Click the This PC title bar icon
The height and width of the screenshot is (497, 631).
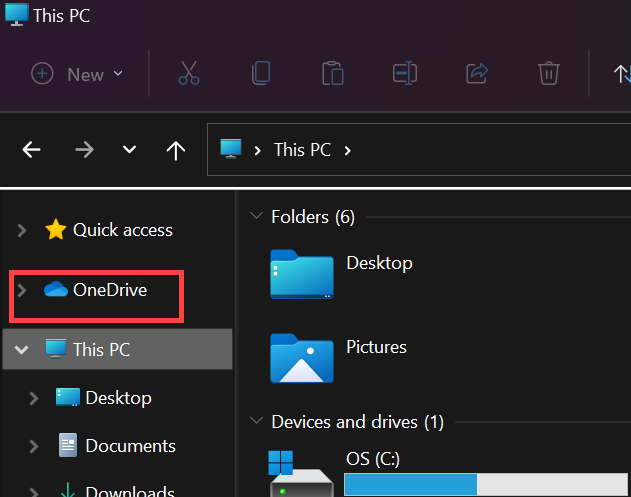[x=16, y=14]
